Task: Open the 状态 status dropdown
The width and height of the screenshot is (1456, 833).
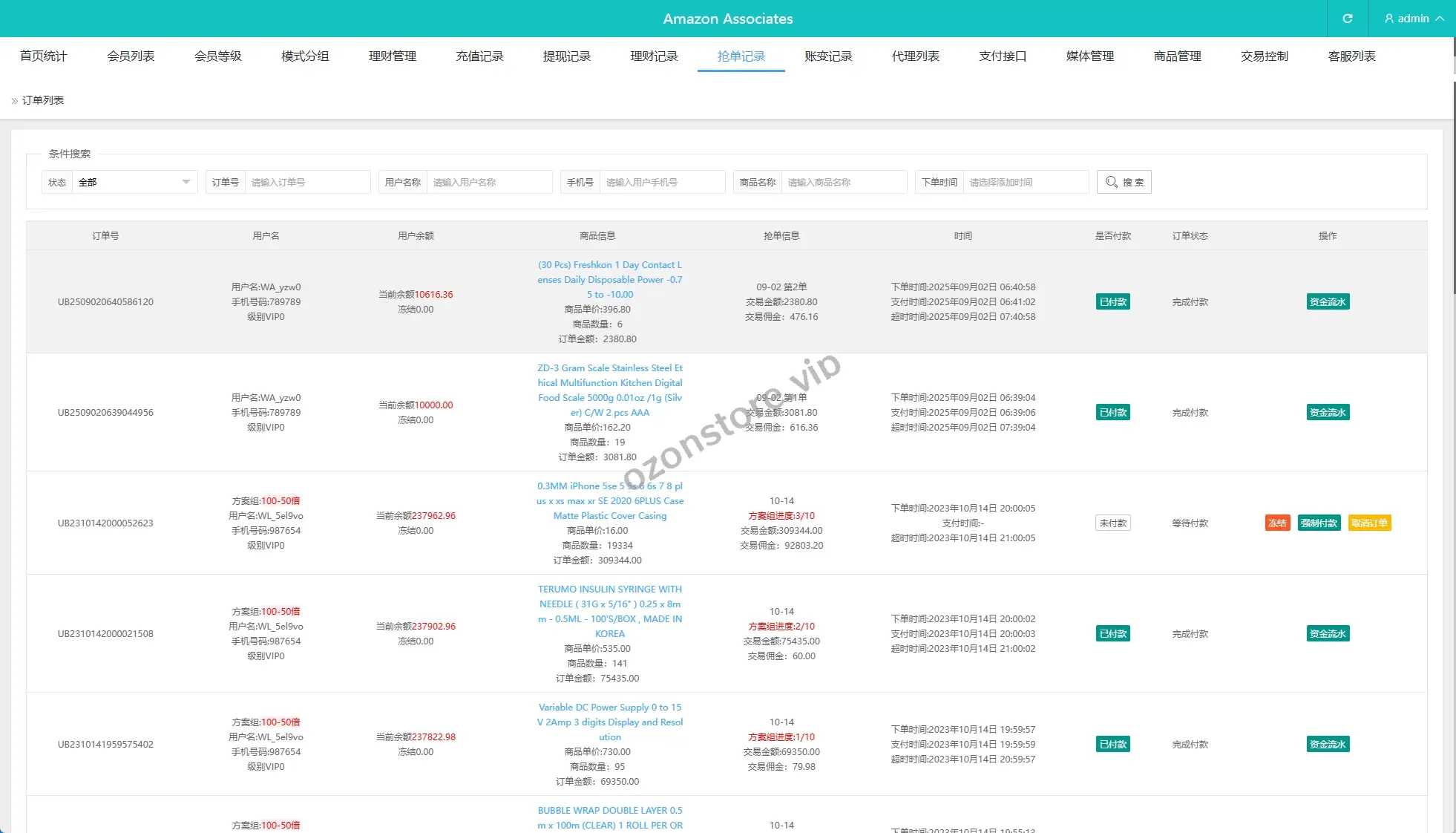Action: [x=134, y=182]
